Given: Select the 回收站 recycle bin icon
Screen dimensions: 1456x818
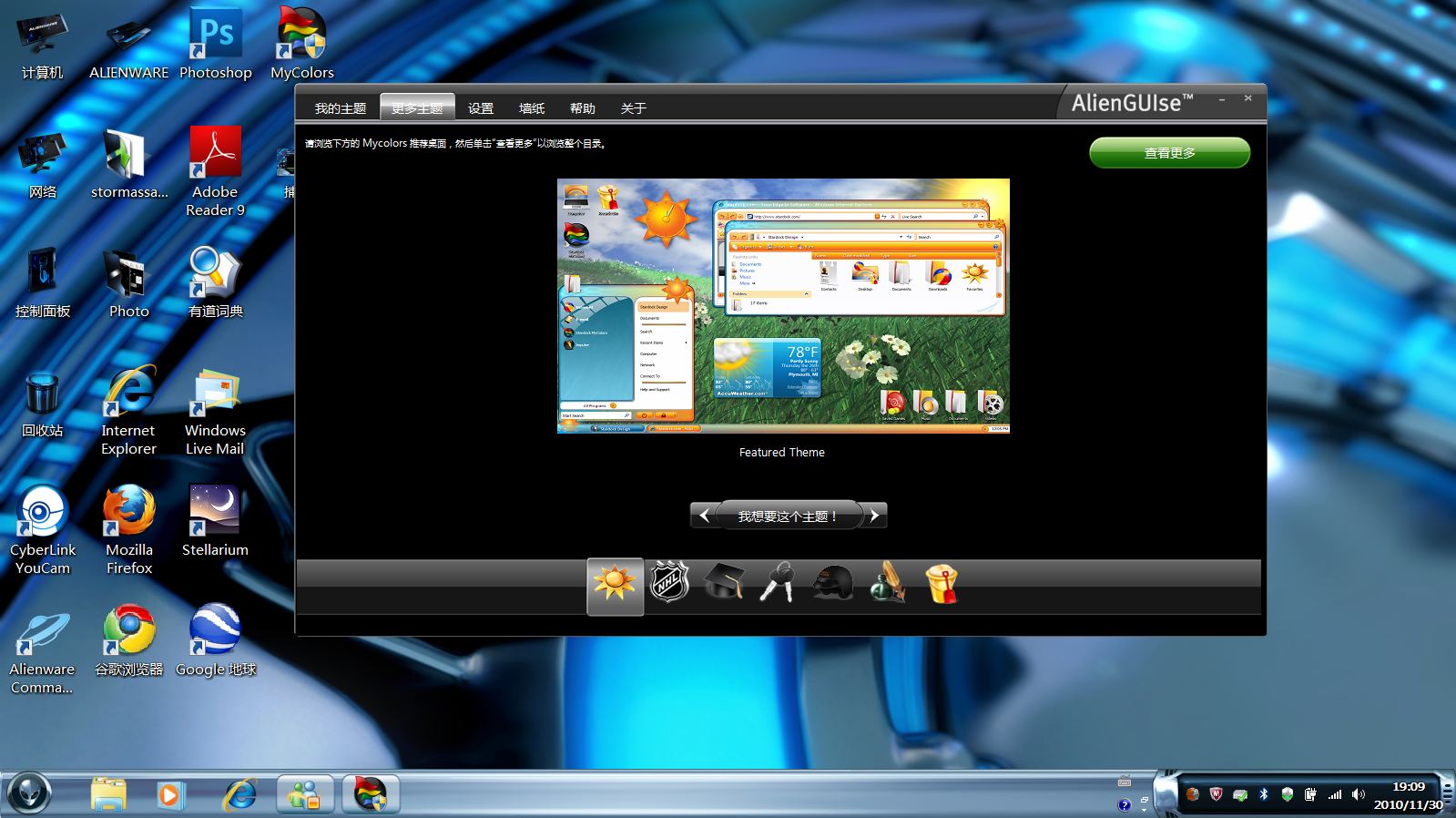Looking at the screenshot, I should [43, 404].
